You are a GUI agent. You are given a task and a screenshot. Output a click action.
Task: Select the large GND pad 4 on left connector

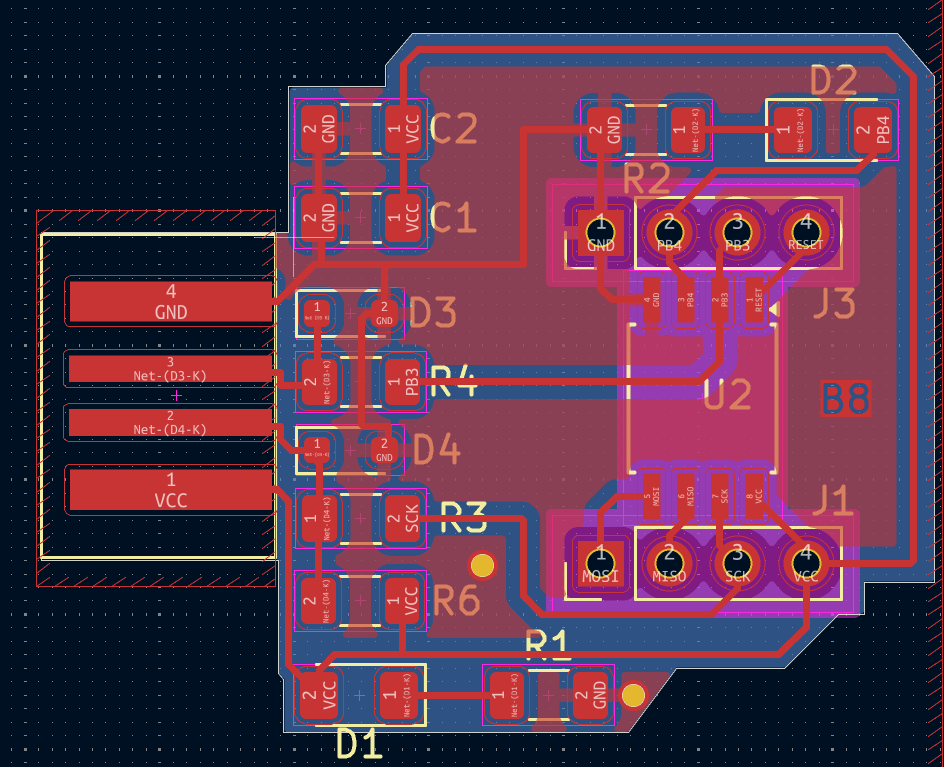tap(170, 301)
